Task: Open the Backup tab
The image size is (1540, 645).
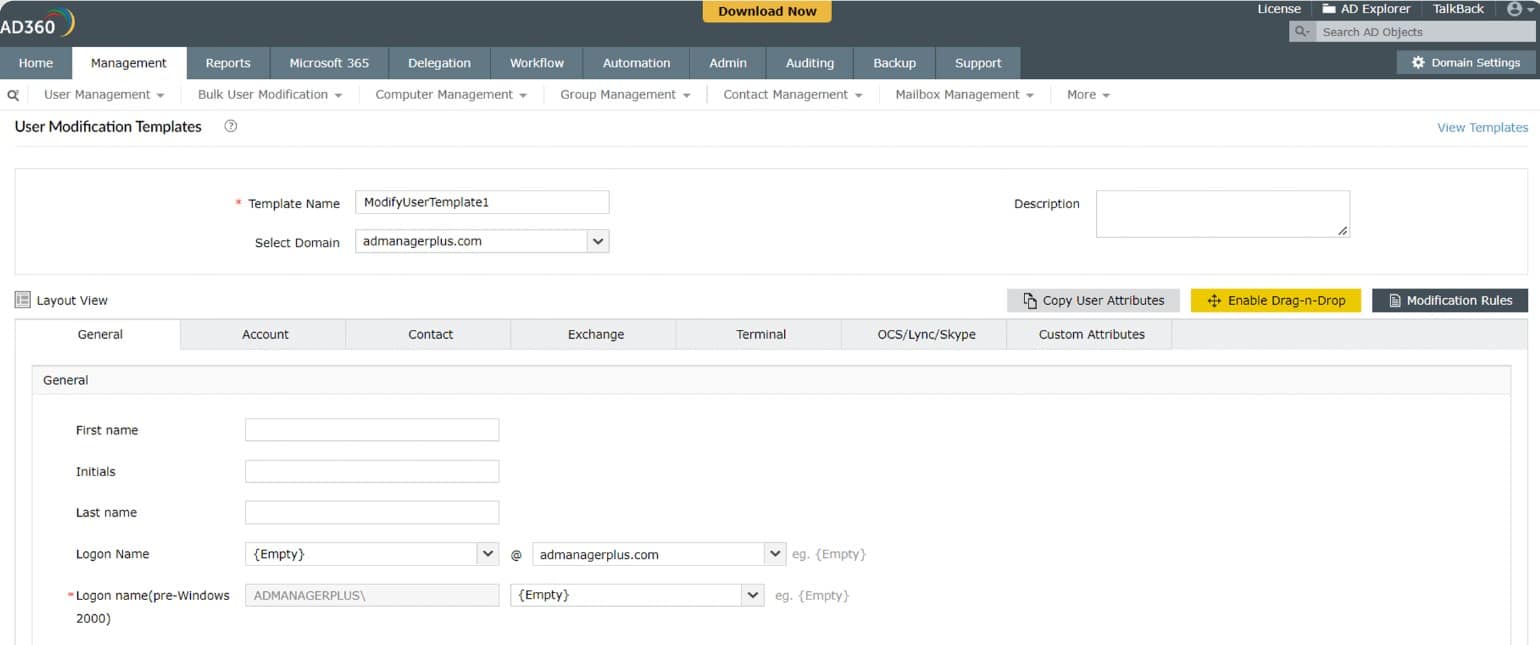Action: (894, 63)
